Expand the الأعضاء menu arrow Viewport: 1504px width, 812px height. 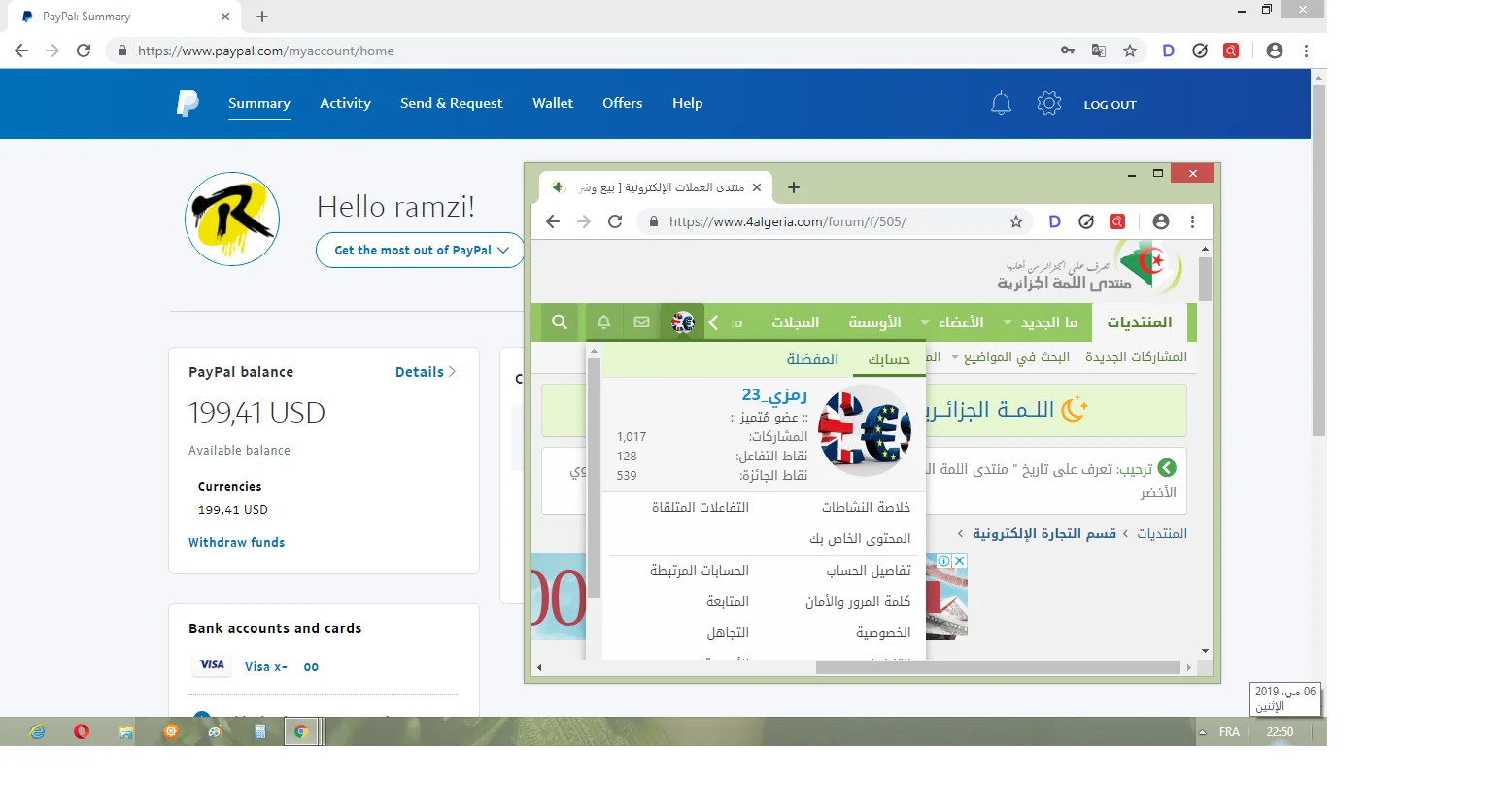[925, 322]
